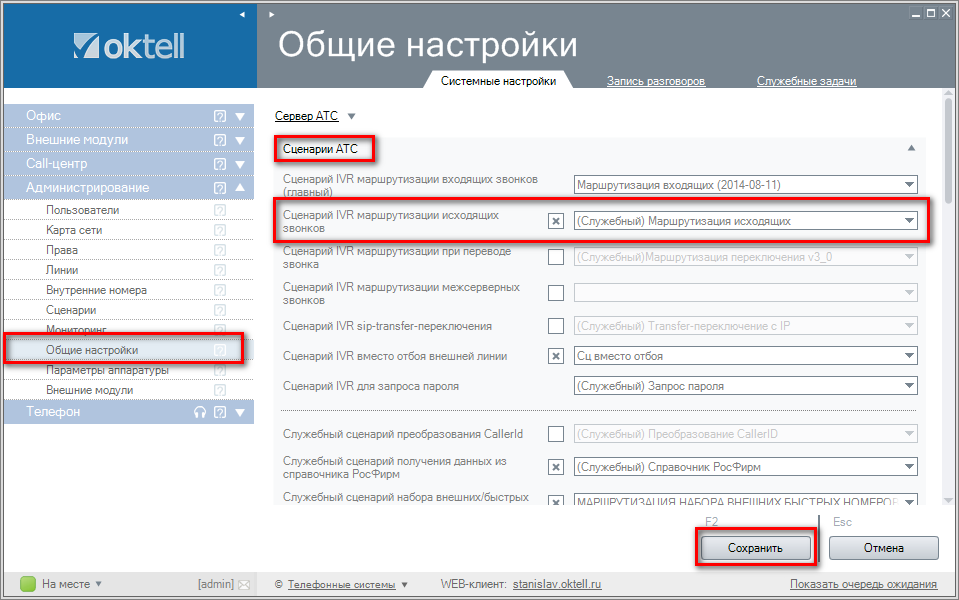Click help icon beside Call-центр section

pyautogui.click(x=220, y=164)
